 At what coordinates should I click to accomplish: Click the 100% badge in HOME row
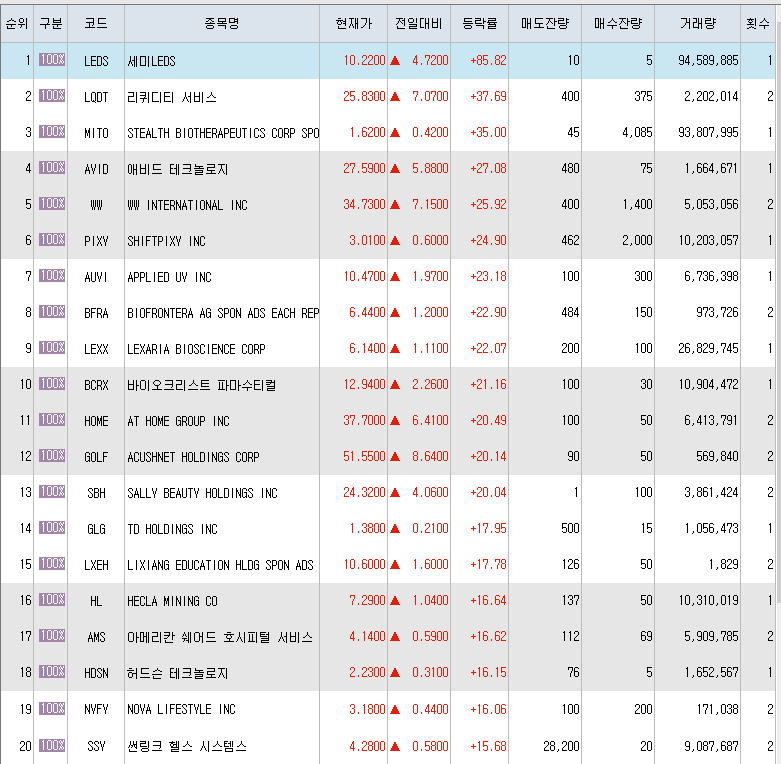click(x=52, y=419)
